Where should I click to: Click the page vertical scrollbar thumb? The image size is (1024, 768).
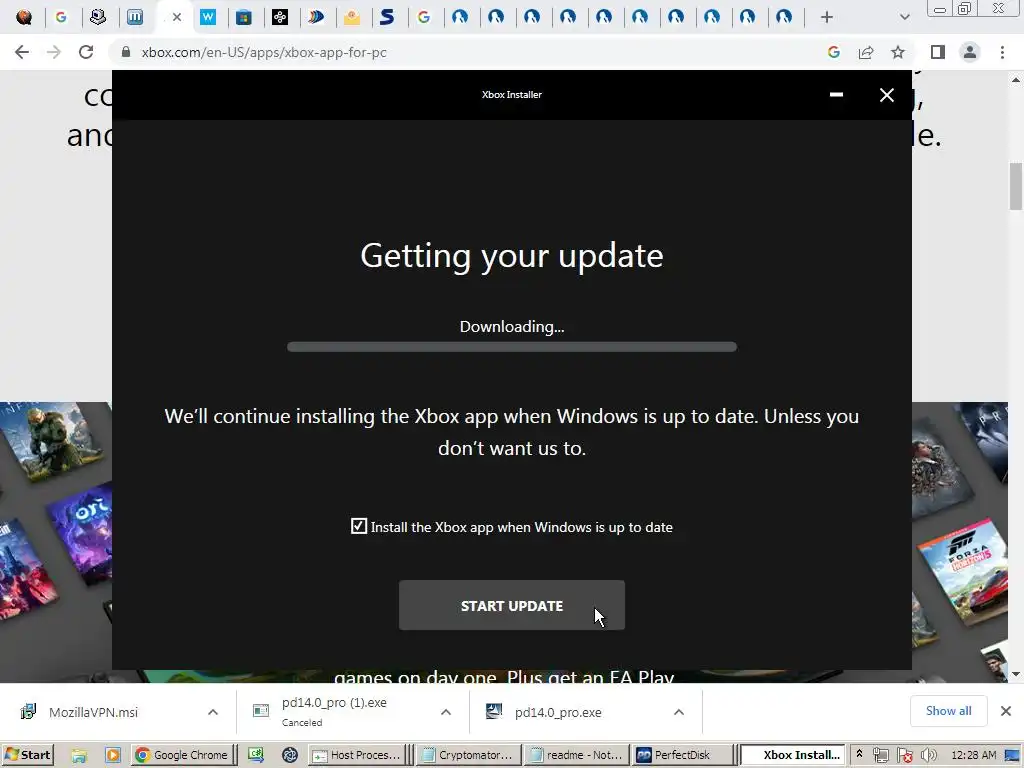click(1016, 187)
